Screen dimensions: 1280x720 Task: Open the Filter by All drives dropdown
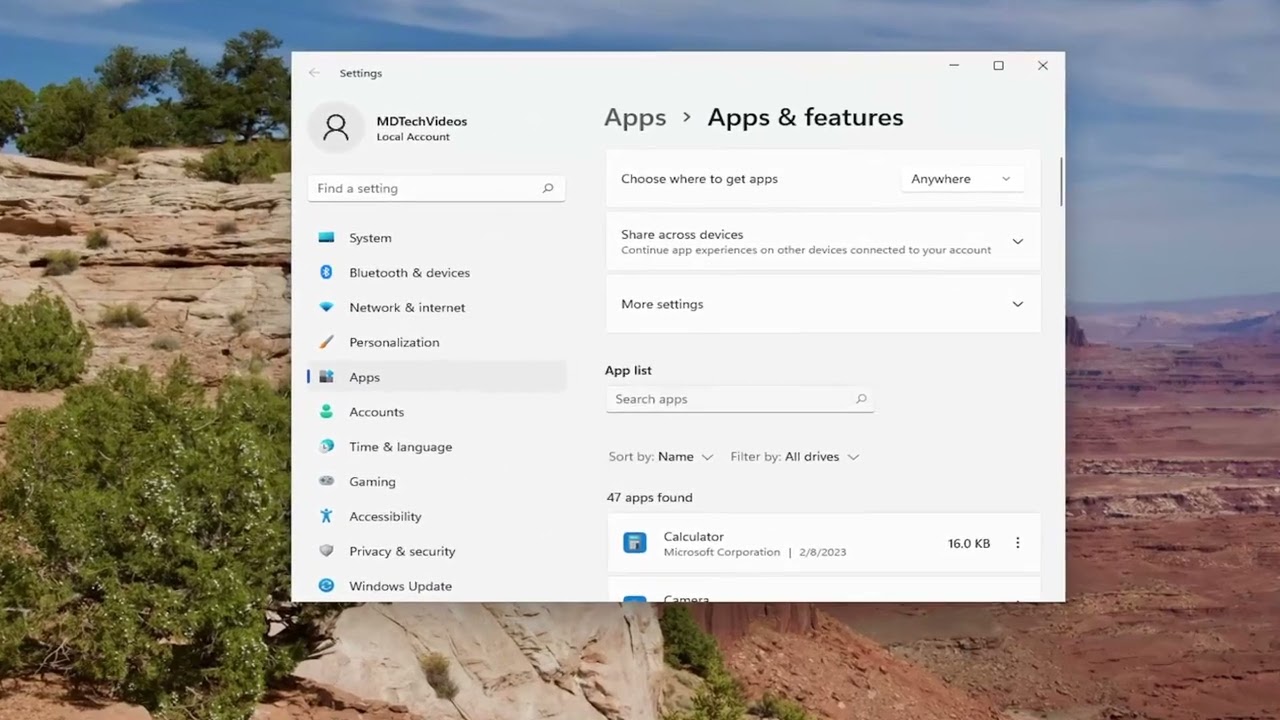point(795,457)
